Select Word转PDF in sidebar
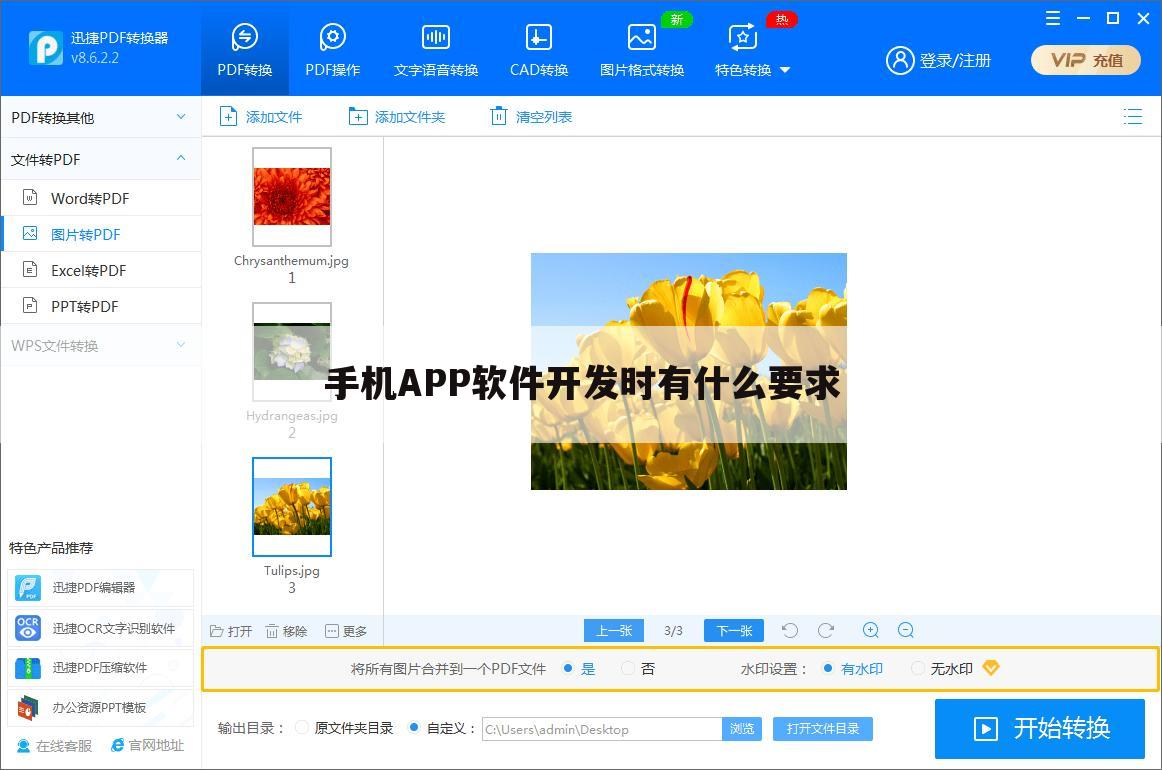The width and height of the screenshot is (1162, 770). tap(101, 198)
